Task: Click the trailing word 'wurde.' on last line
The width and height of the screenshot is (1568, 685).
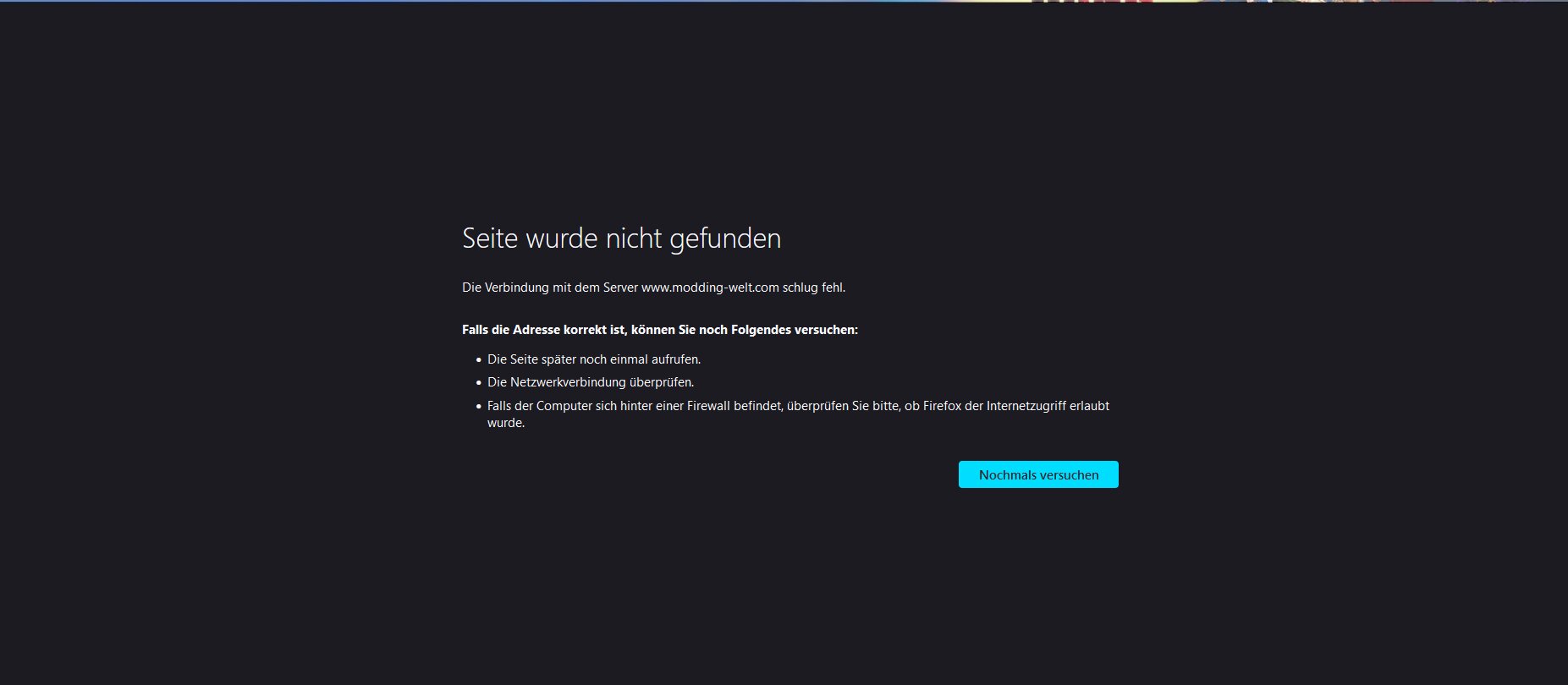Action: click(x=506, y=423)
